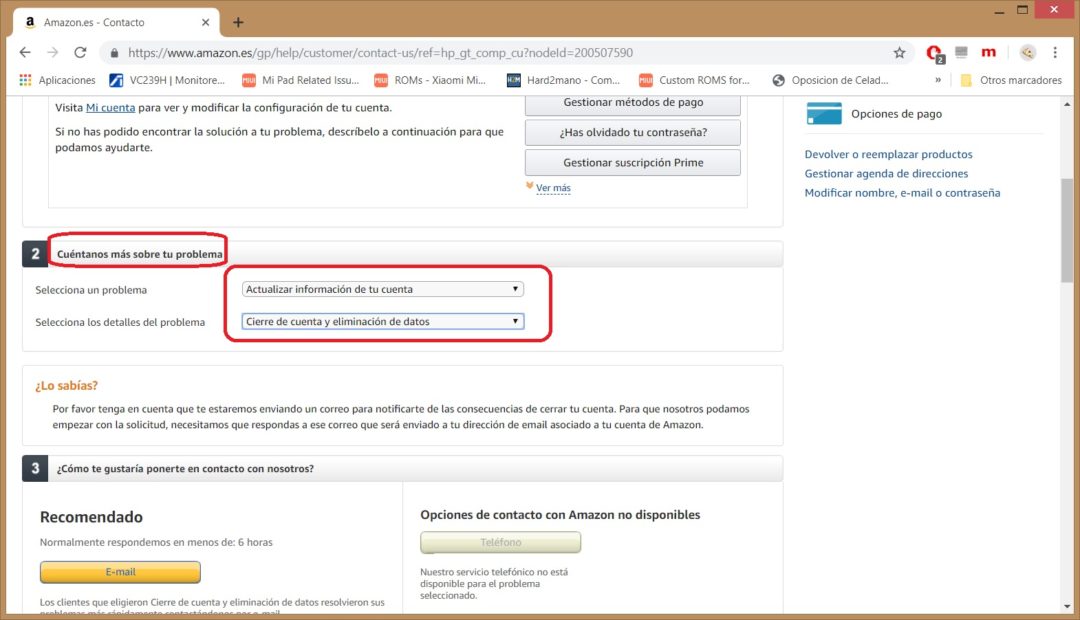Open a new browser tab
Screen dimensions: 1080x620
pos(238,21)
